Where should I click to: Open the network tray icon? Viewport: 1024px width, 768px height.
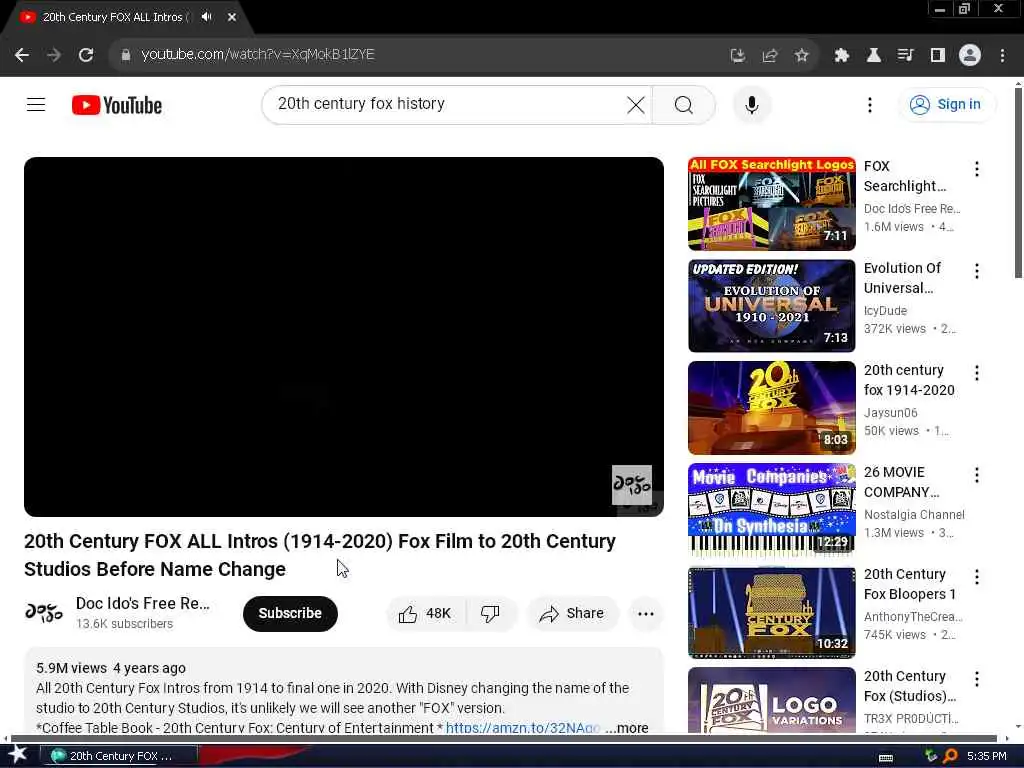pos(931,756)
